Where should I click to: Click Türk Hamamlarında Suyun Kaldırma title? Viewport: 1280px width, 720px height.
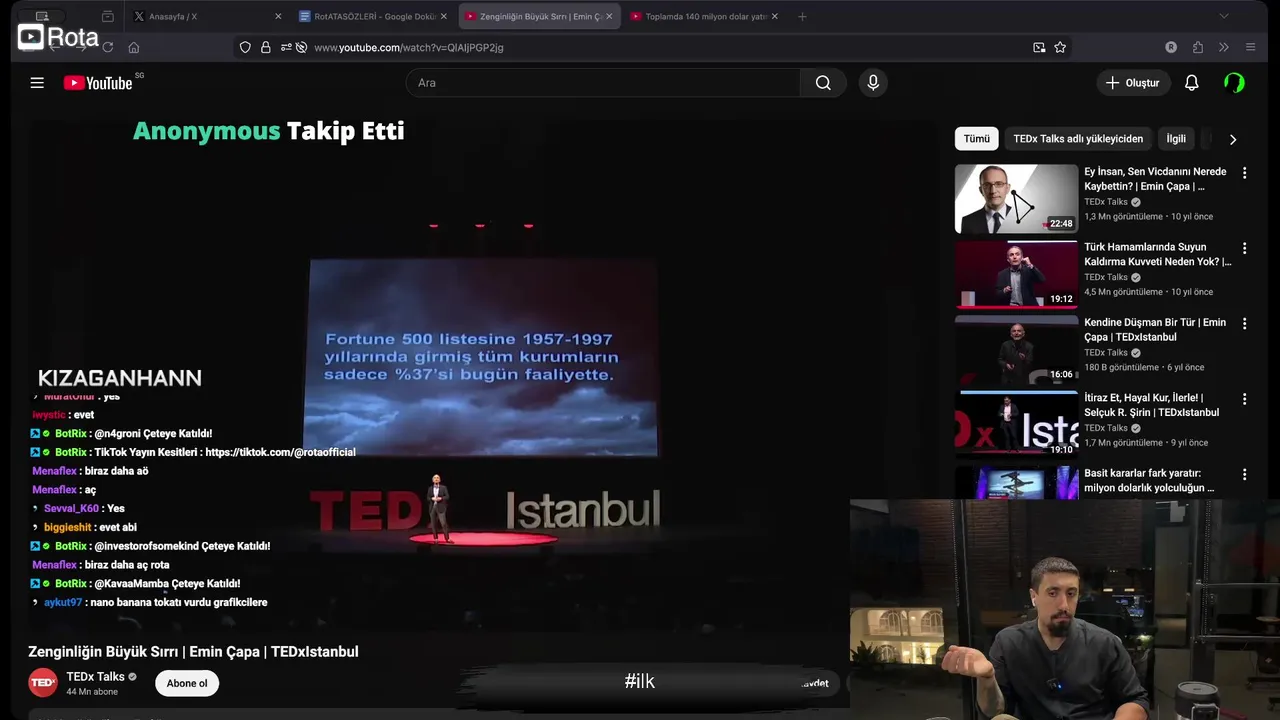(x=1158, y=254)
